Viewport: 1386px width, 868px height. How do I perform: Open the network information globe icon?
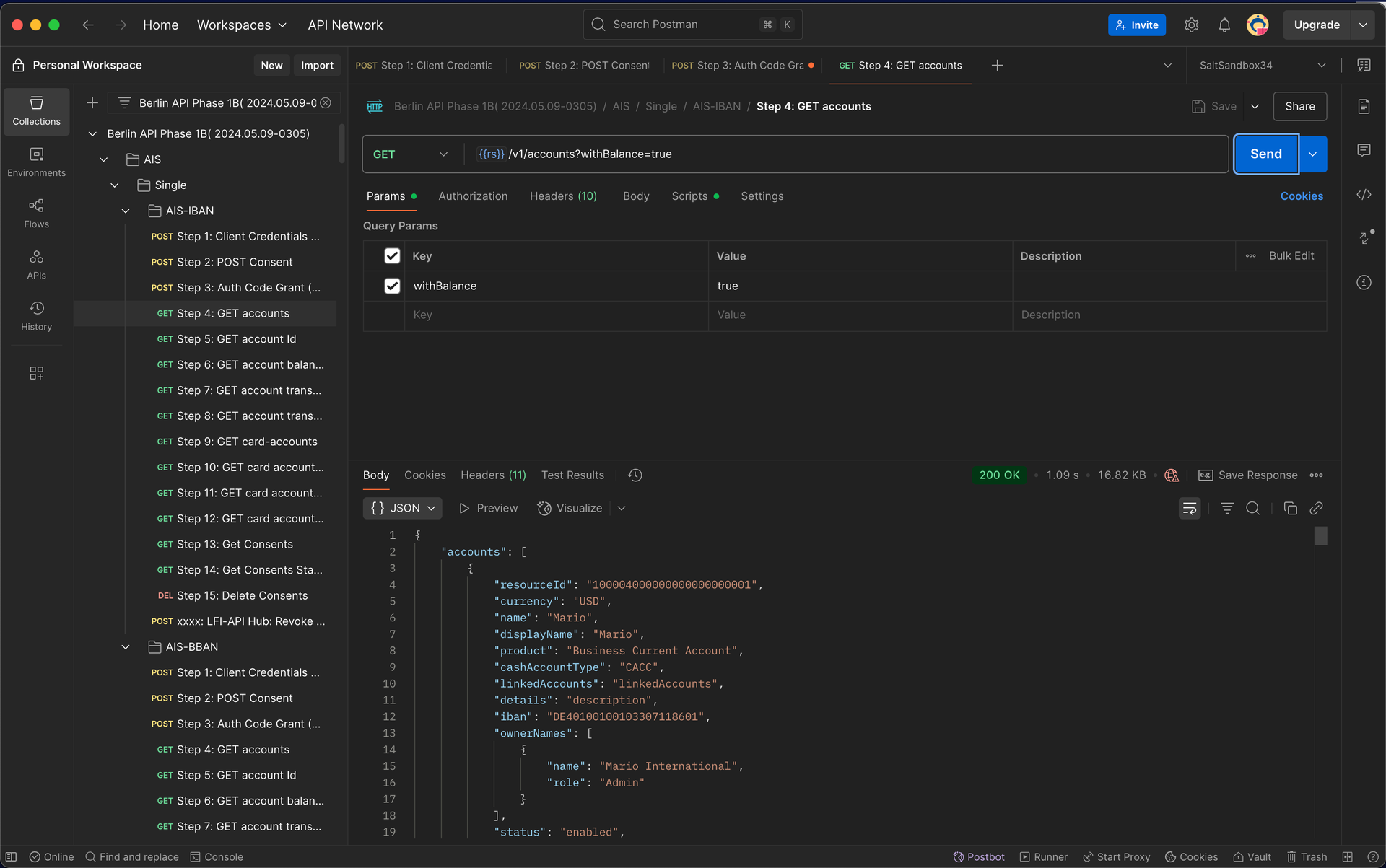(1172, 475)
